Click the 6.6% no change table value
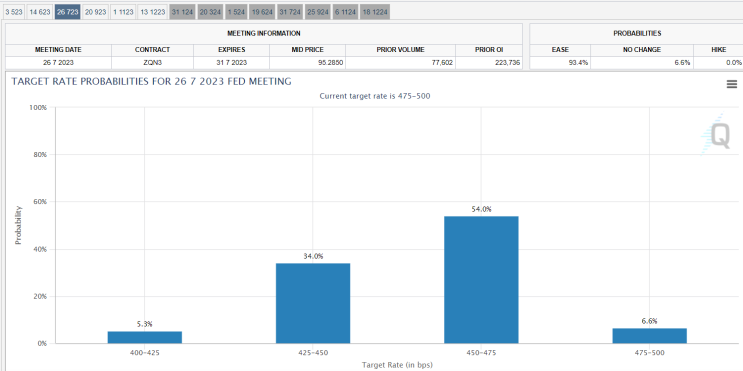The image size is (743, 371). pos(682,63)
